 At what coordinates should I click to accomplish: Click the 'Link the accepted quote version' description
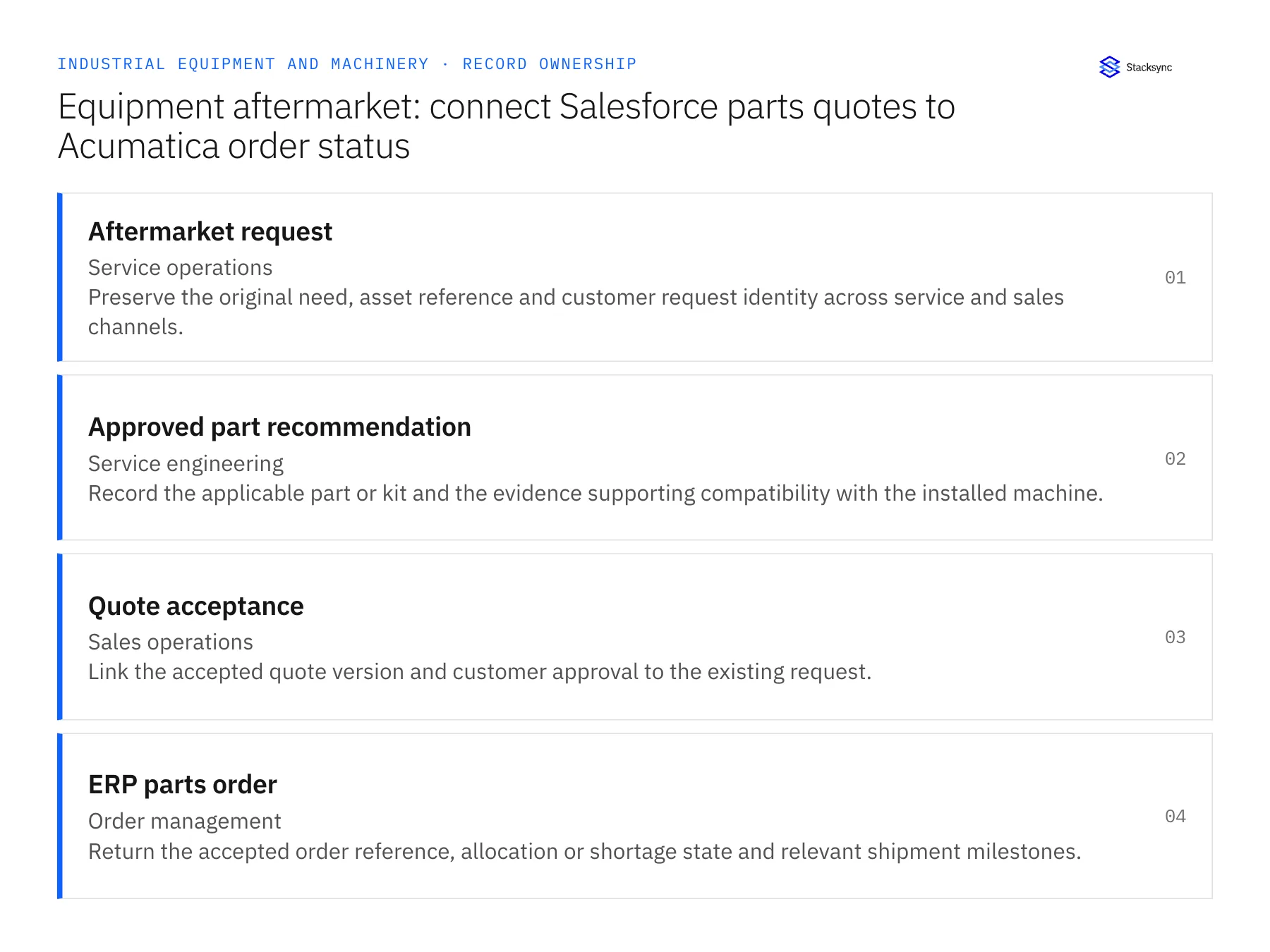(480, 672)
